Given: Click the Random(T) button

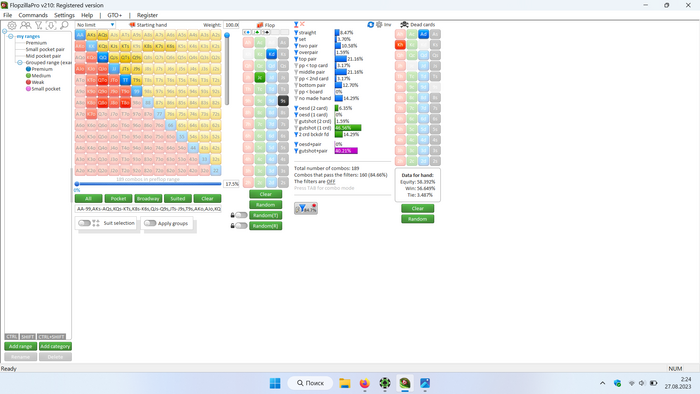Looking at the screenshot, I should pyautogui.click(x=266, y=216).
